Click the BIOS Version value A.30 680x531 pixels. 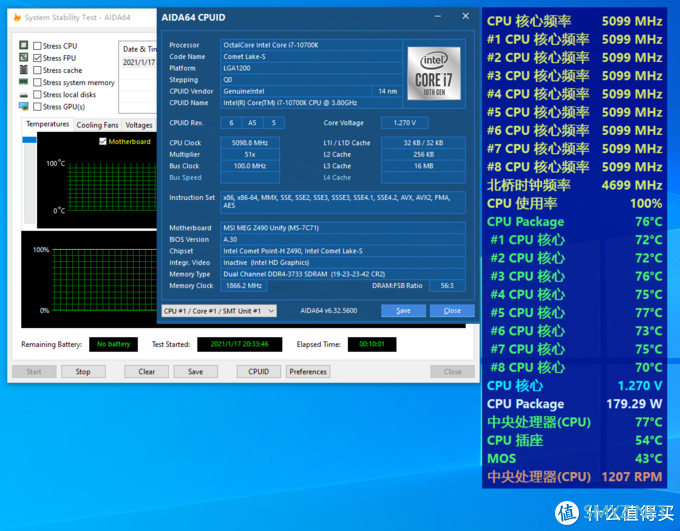[x=343, y=239]
